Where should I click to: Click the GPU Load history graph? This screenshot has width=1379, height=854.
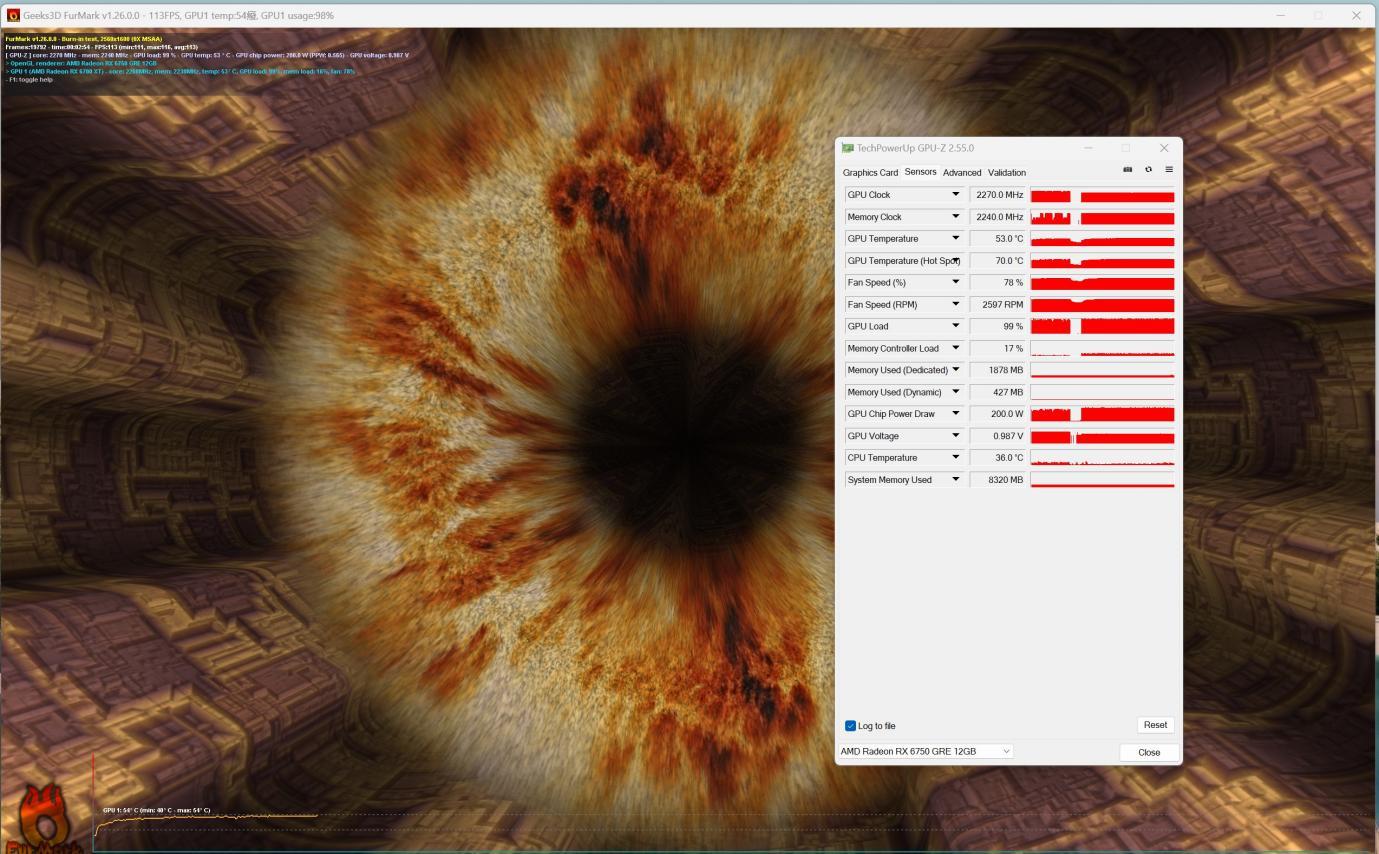point(1102,326)
